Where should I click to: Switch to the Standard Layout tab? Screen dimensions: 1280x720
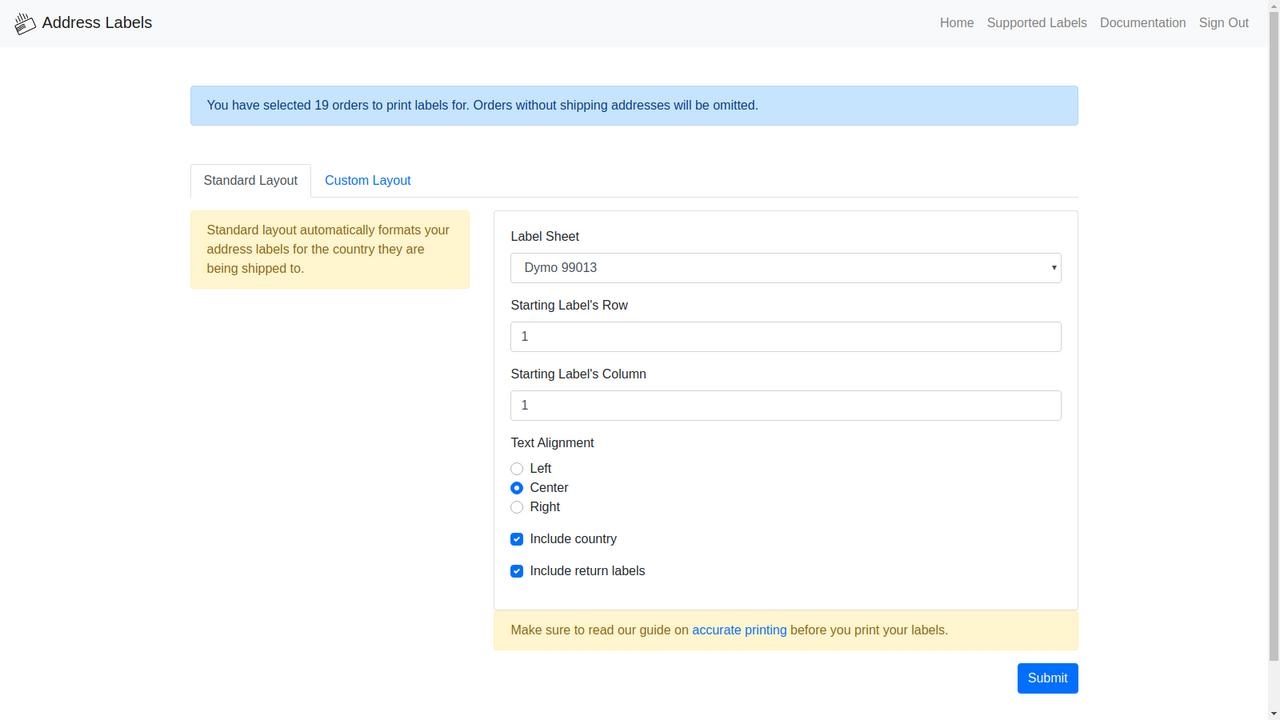tap(250, 181)
